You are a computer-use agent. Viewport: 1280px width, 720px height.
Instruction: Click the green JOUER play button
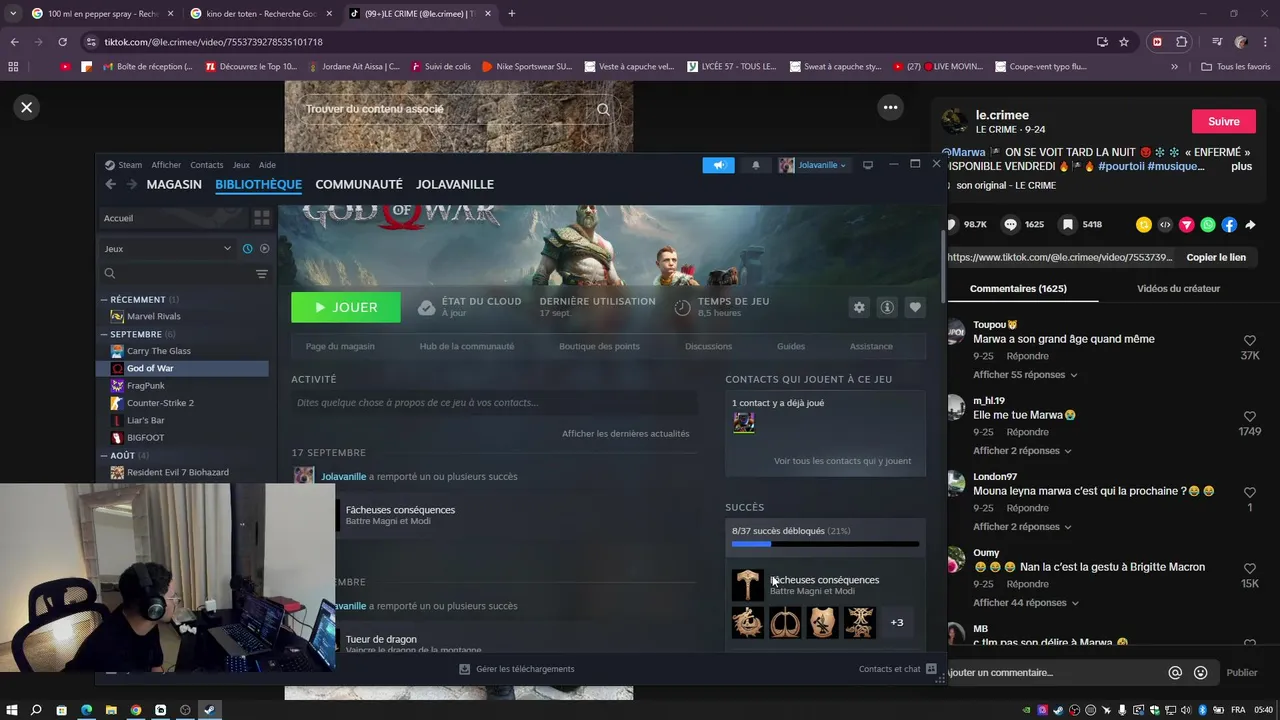click(x=346, y=308)
